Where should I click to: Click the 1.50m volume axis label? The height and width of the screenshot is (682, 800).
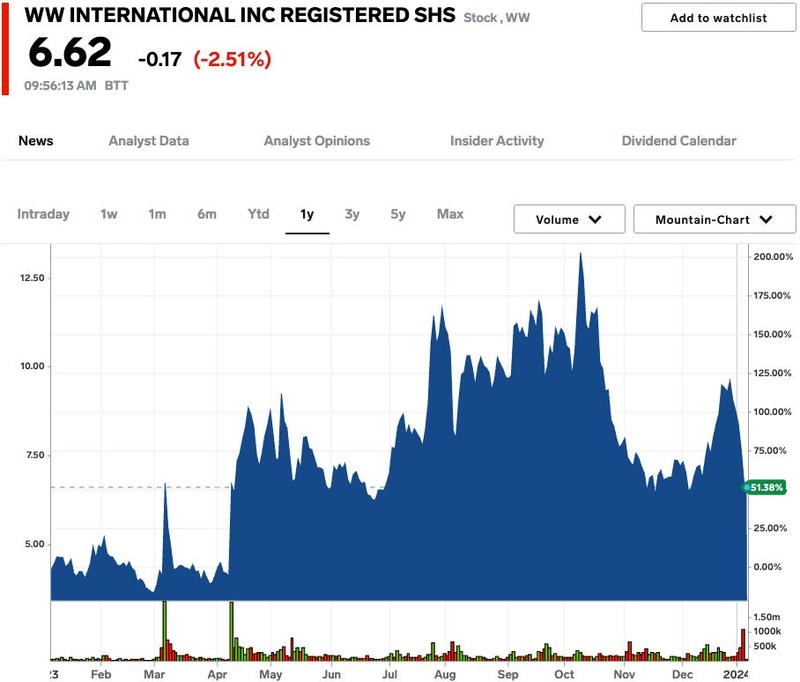point(767,617)
